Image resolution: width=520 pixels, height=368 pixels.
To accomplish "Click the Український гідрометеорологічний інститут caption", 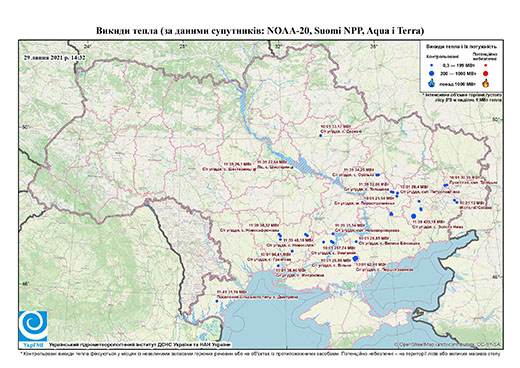I will (140, 345).
